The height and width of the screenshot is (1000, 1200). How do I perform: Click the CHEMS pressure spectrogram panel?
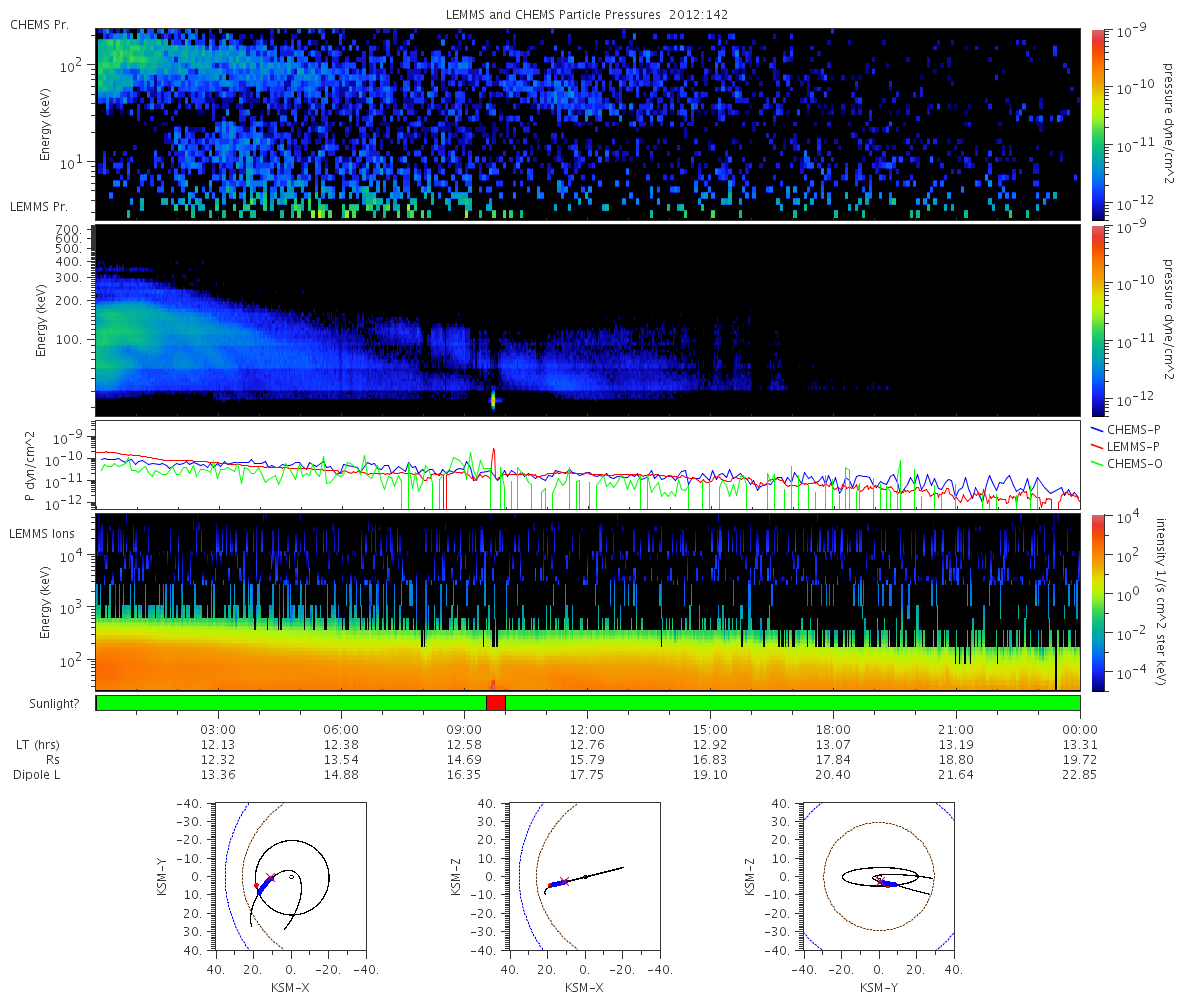588,124
